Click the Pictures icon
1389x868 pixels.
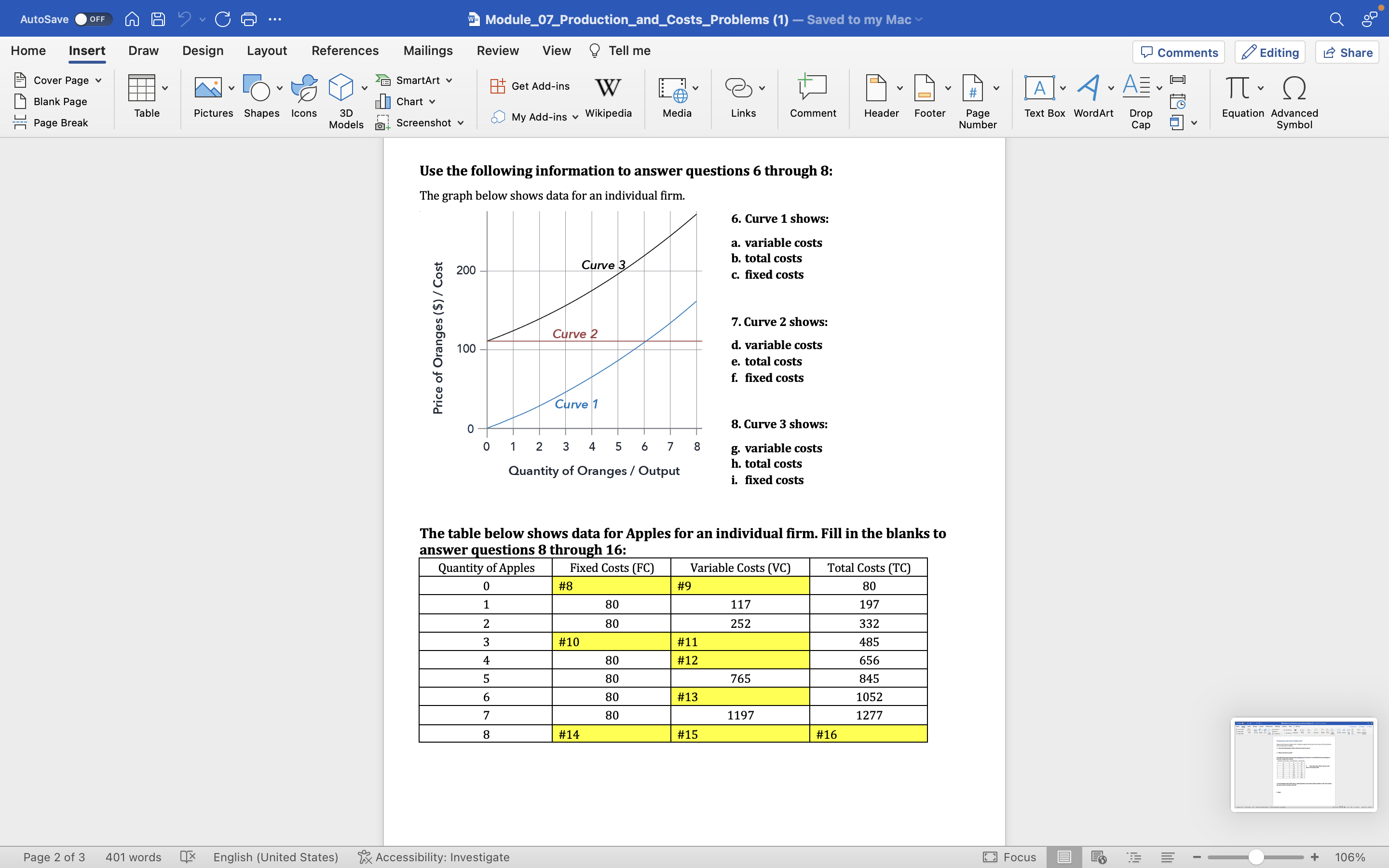click(208, 89)
